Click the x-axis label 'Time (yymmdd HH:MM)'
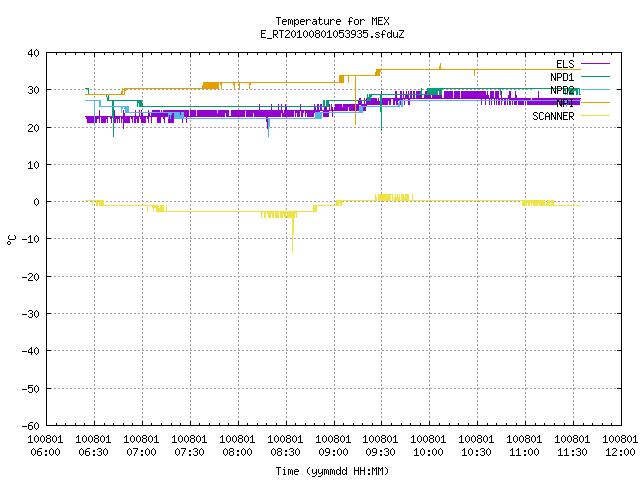Image resolution: width=640 pixels, height=480 pixels. [332, 471]
